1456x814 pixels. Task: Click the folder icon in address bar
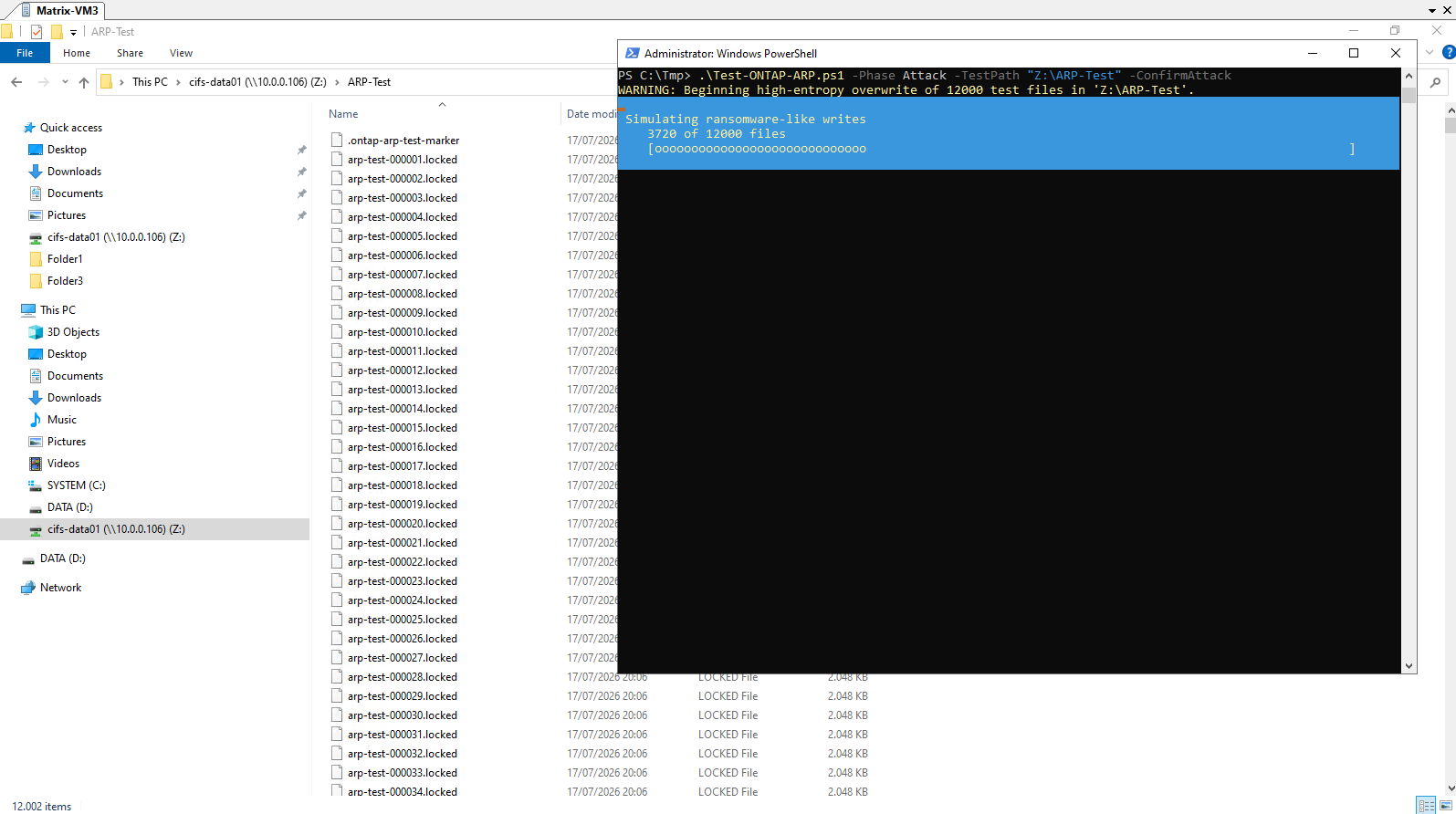click(106, 82)
